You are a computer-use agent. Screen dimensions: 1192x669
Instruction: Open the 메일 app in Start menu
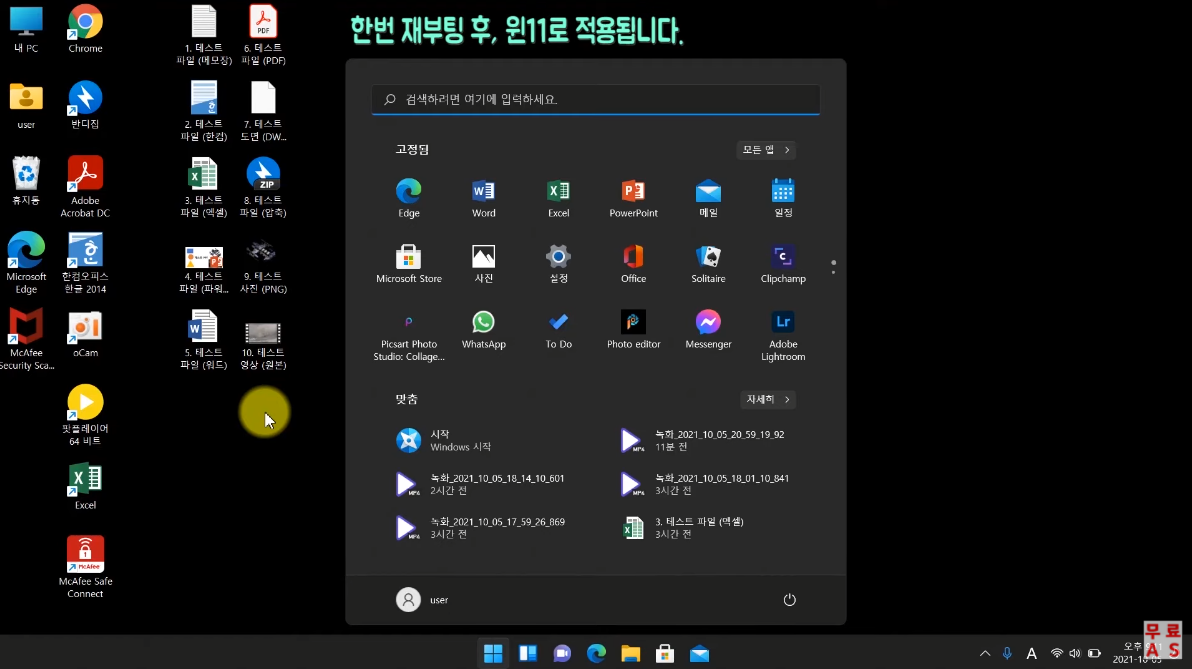708,198
